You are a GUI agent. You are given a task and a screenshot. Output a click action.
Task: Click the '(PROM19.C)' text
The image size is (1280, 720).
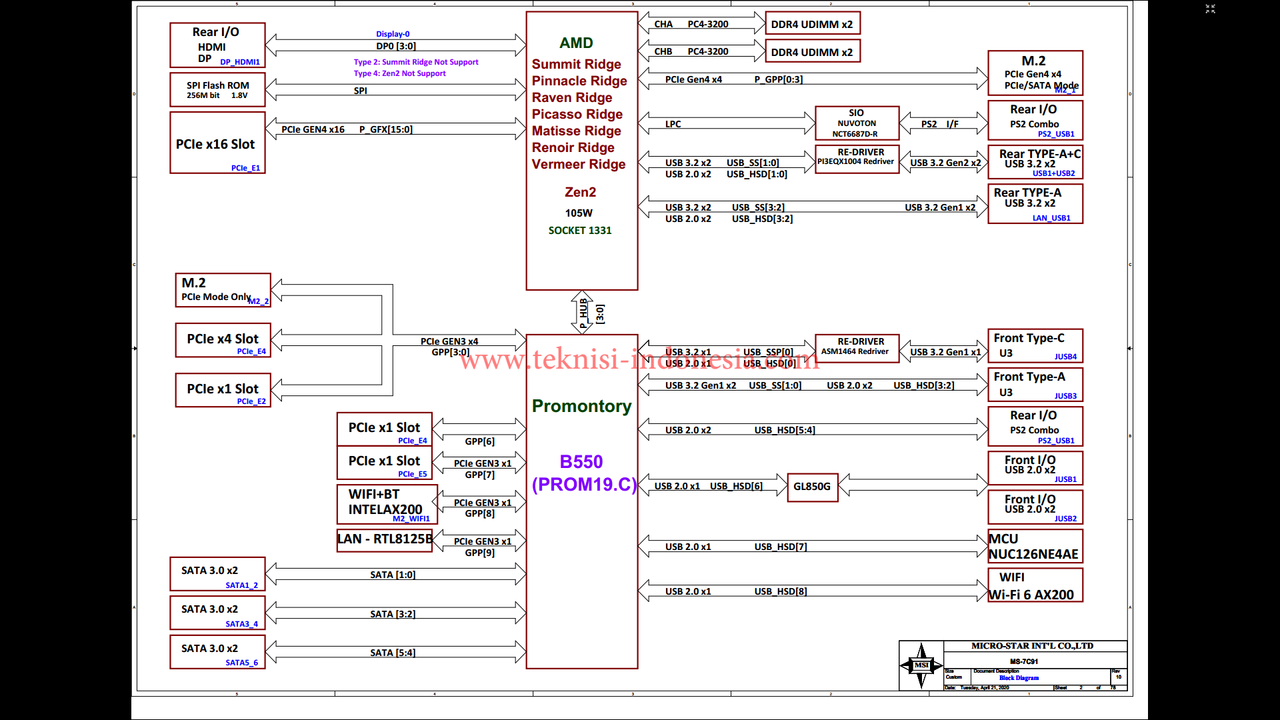584,484
